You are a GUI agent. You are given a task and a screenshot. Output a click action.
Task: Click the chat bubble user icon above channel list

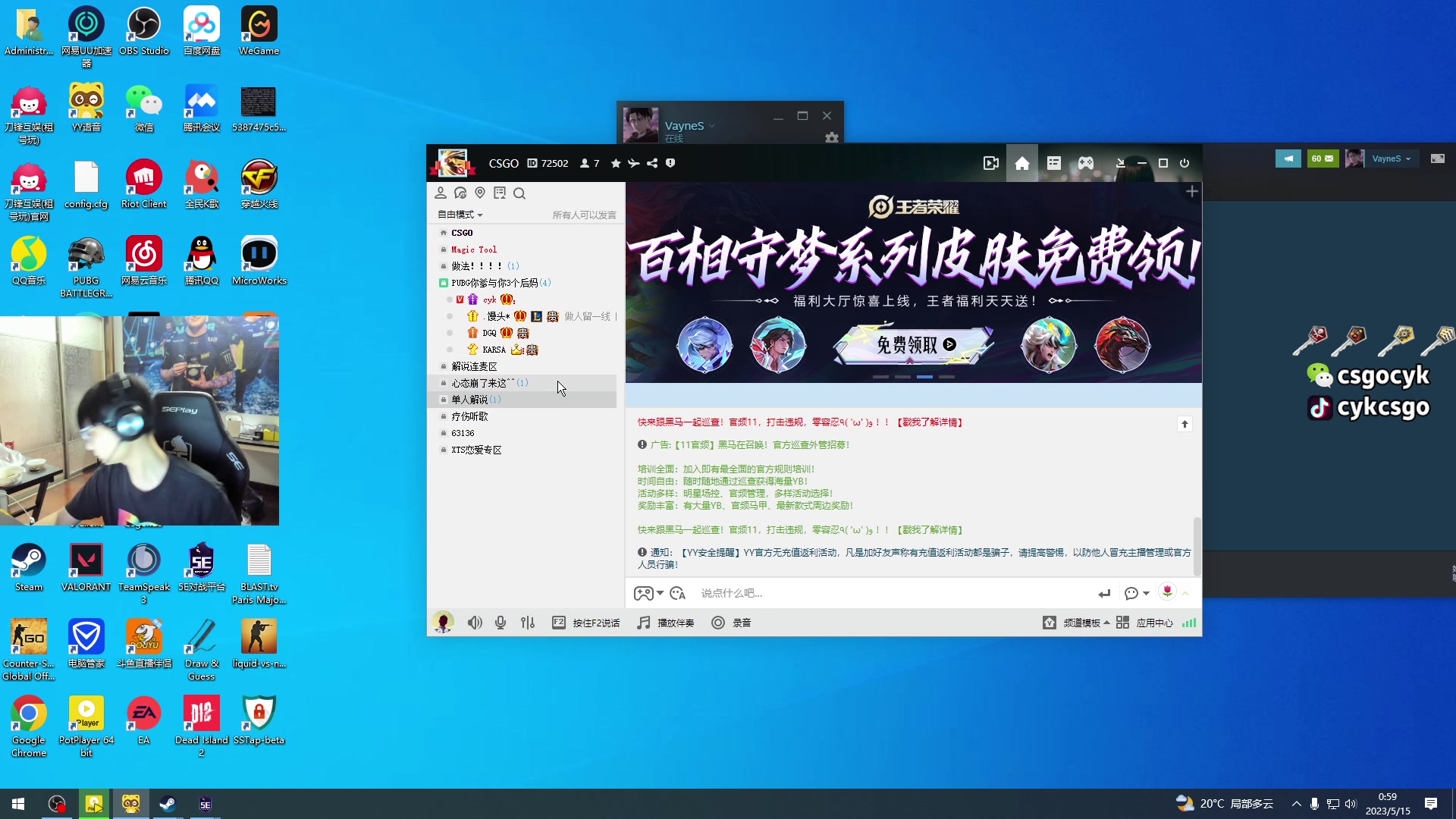pyautogui.click(x=460, y=193)
